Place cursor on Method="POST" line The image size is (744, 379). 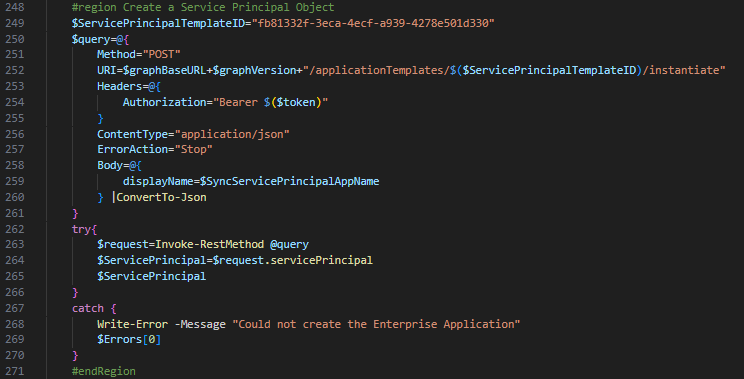click(139, 55)
